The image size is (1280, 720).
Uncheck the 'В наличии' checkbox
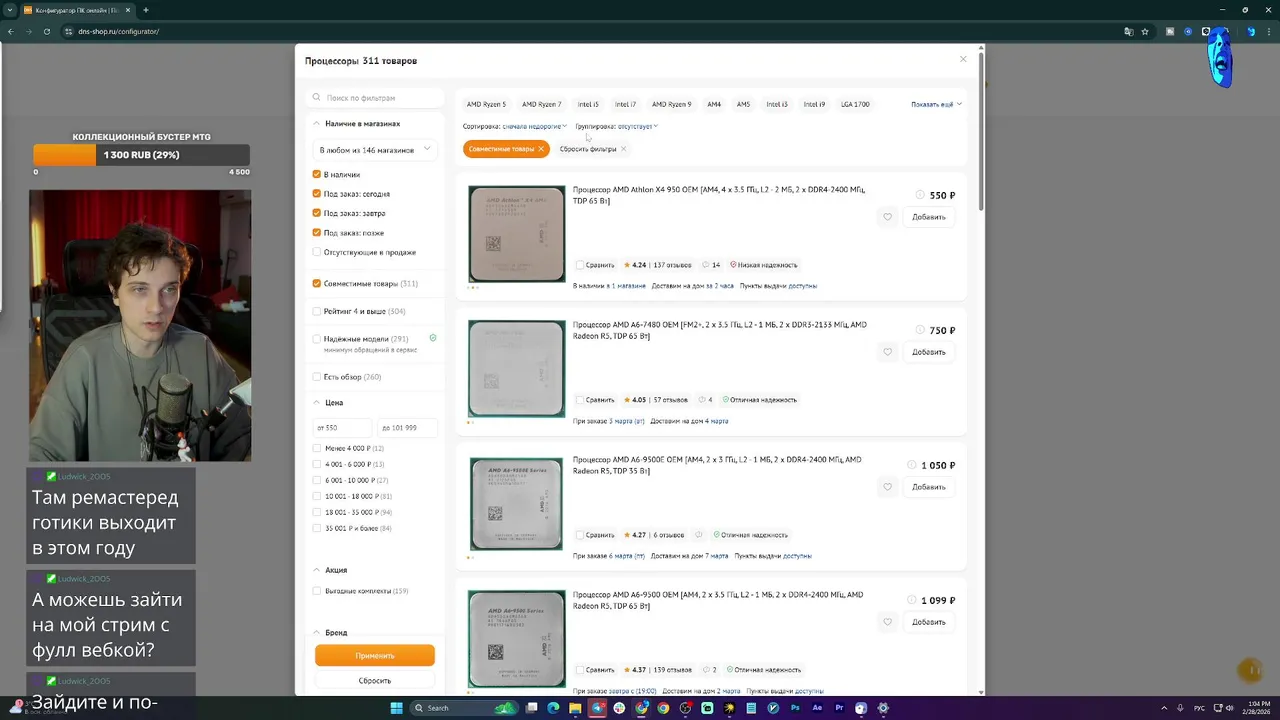point(317,174)
